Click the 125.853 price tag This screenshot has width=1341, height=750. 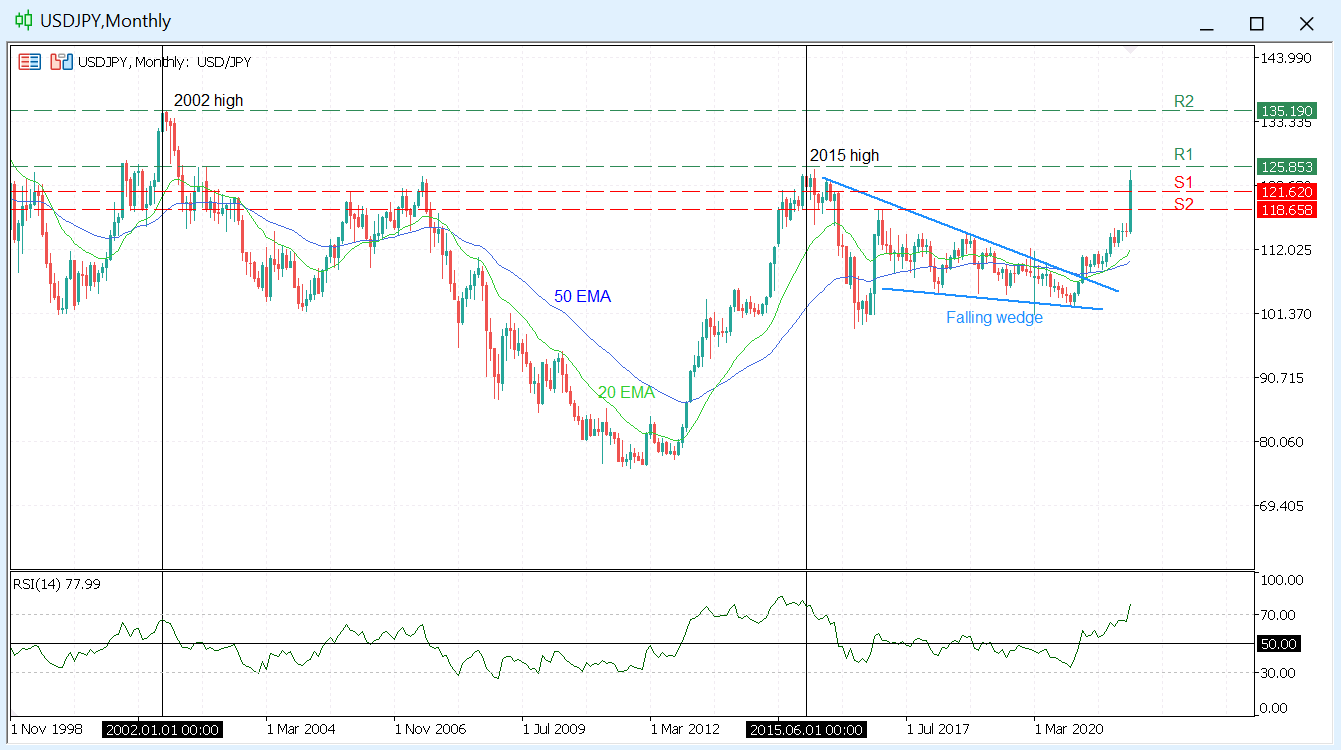click(x=1287, y=166)
